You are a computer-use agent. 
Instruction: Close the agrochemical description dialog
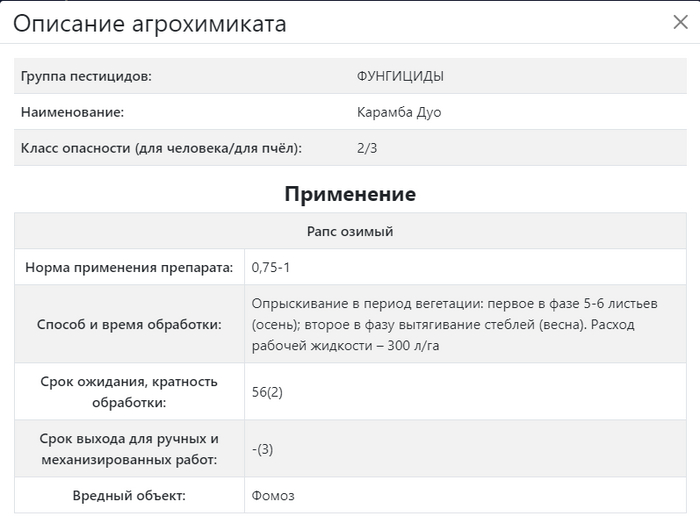click(680, 23)
